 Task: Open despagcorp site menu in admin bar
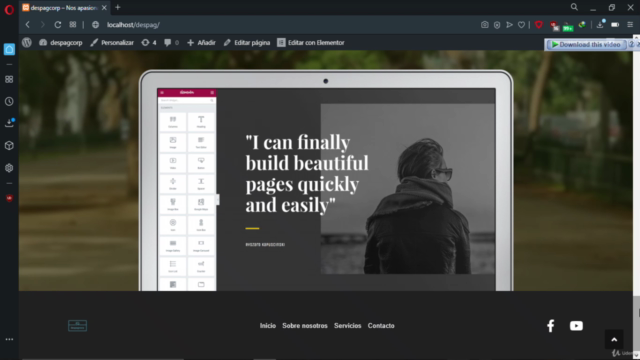tap(61, 42)
